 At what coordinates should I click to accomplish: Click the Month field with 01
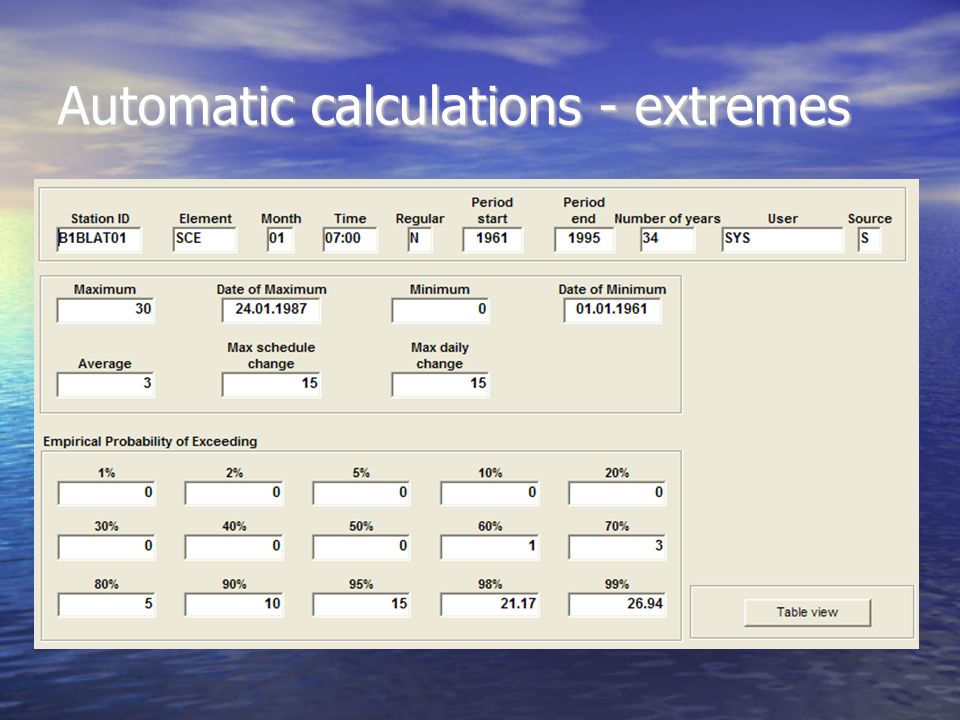point(280,239)
